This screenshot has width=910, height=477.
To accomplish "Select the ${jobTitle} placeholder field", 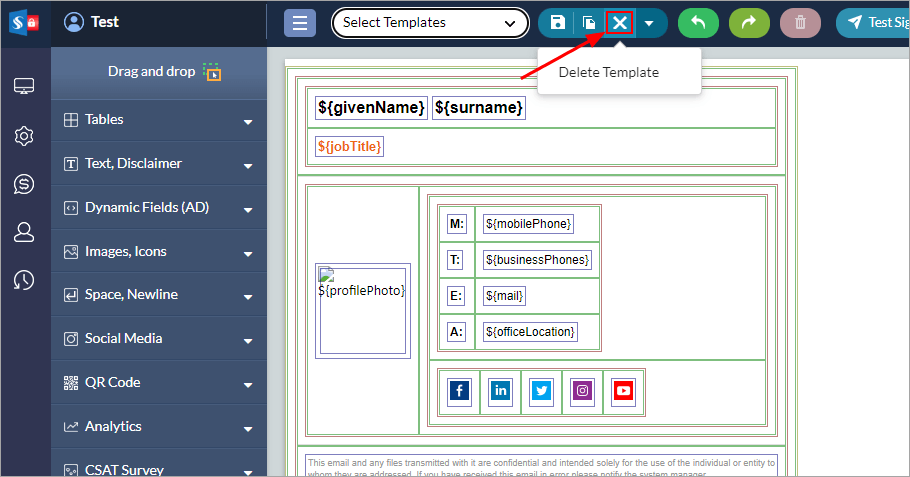I will pyautogui.click(x=350, y=147).
